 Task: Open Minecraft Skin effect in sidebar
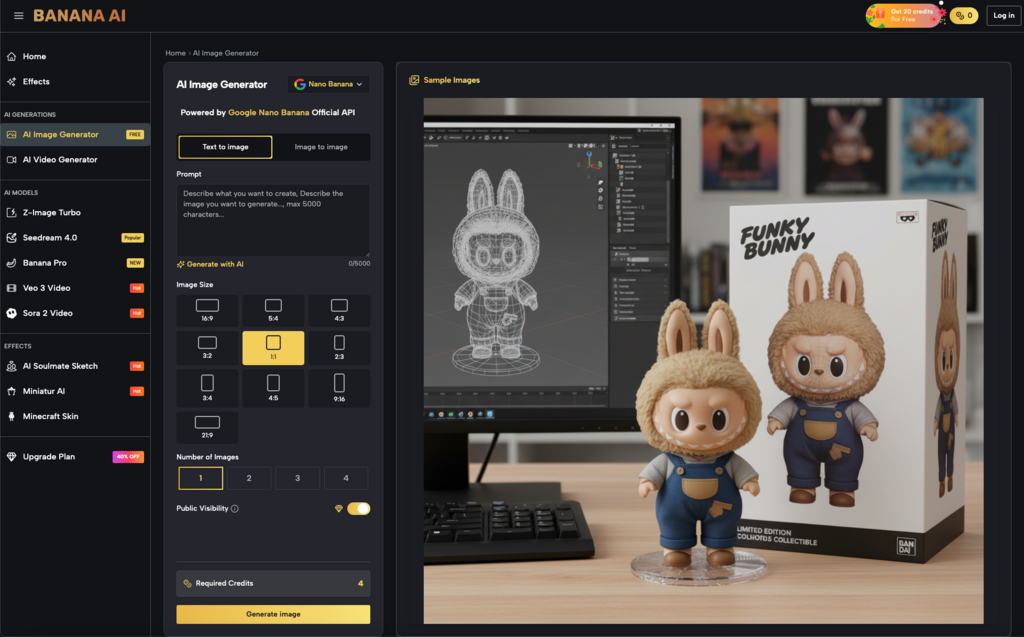pos(50,416)
